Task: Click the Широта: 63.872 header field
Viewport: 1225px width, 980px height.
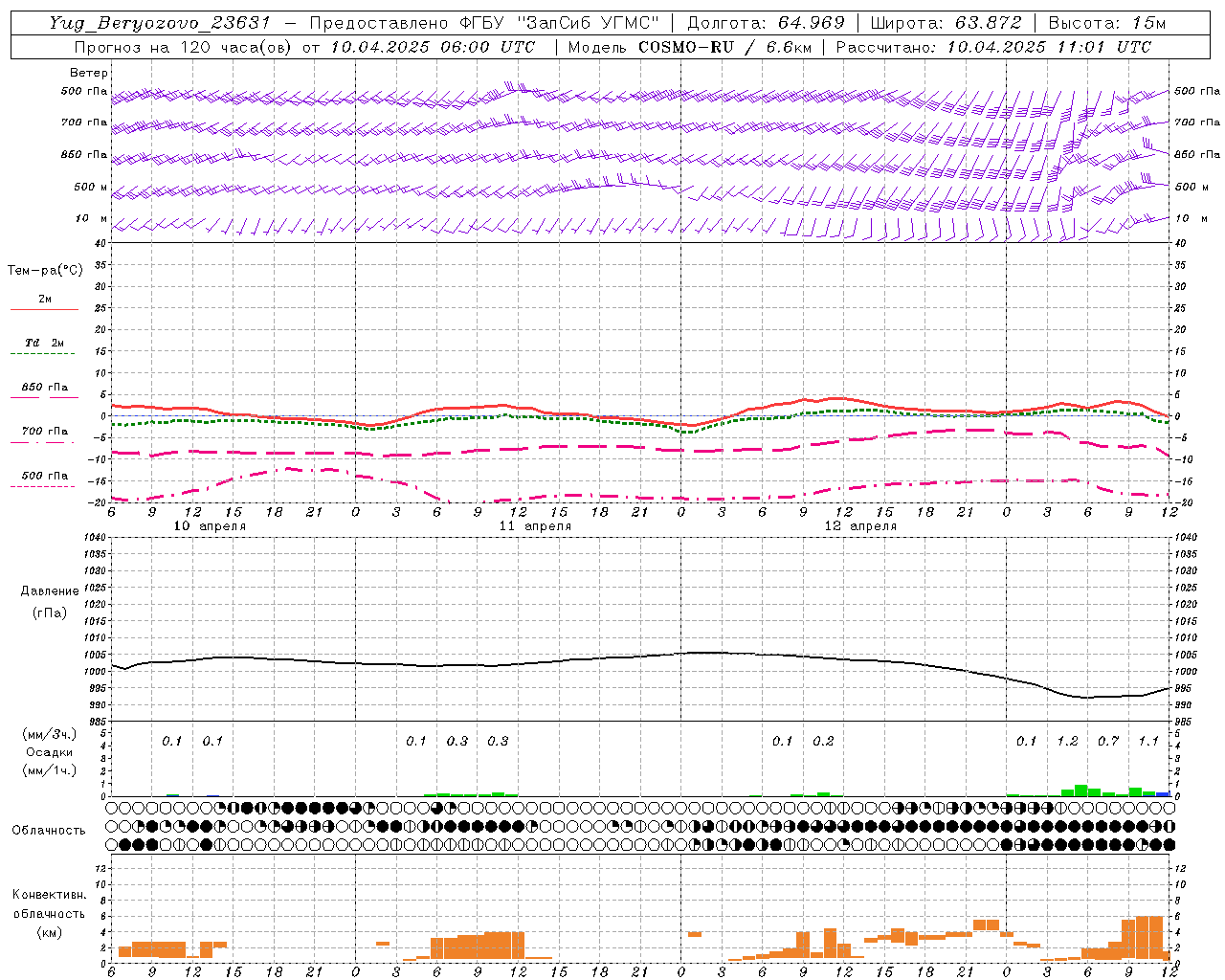Action: click(946, 23)
